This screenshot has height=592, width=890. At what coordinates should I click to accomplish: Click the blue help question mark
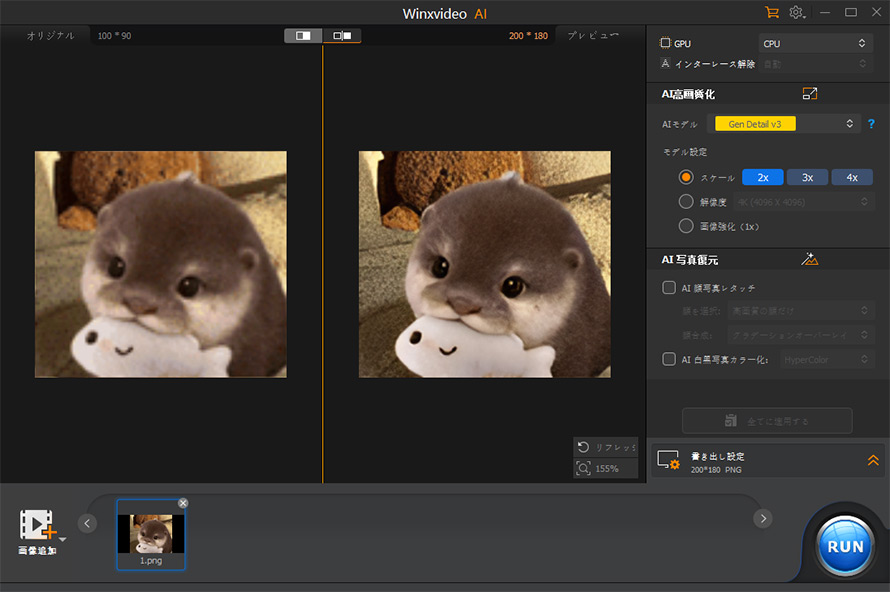[x=871, y=124]
